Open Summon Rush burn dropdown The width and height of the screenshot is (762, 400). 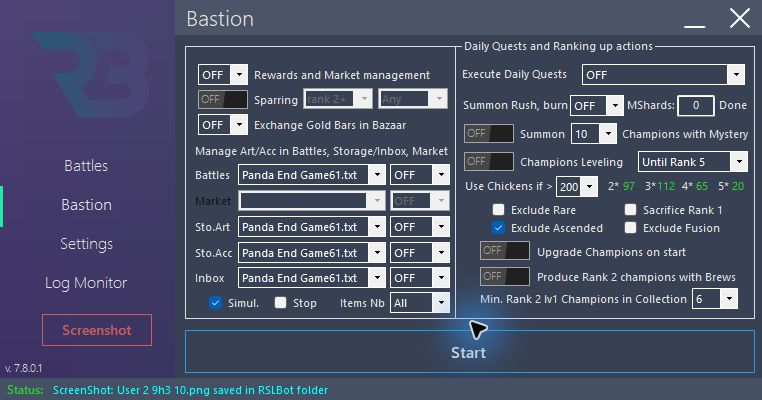click(596, 106)
